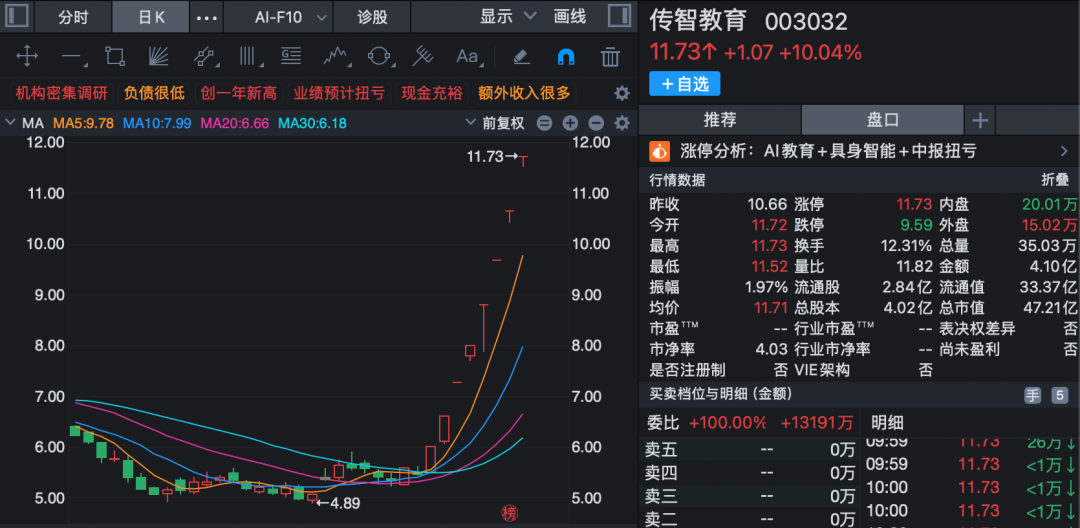Image resolution: width=1080 pixels, height=528 pixels.
Task: Click the 涨停 price 11.73 value
Action: pyautogui.click(x=914, y=204)
